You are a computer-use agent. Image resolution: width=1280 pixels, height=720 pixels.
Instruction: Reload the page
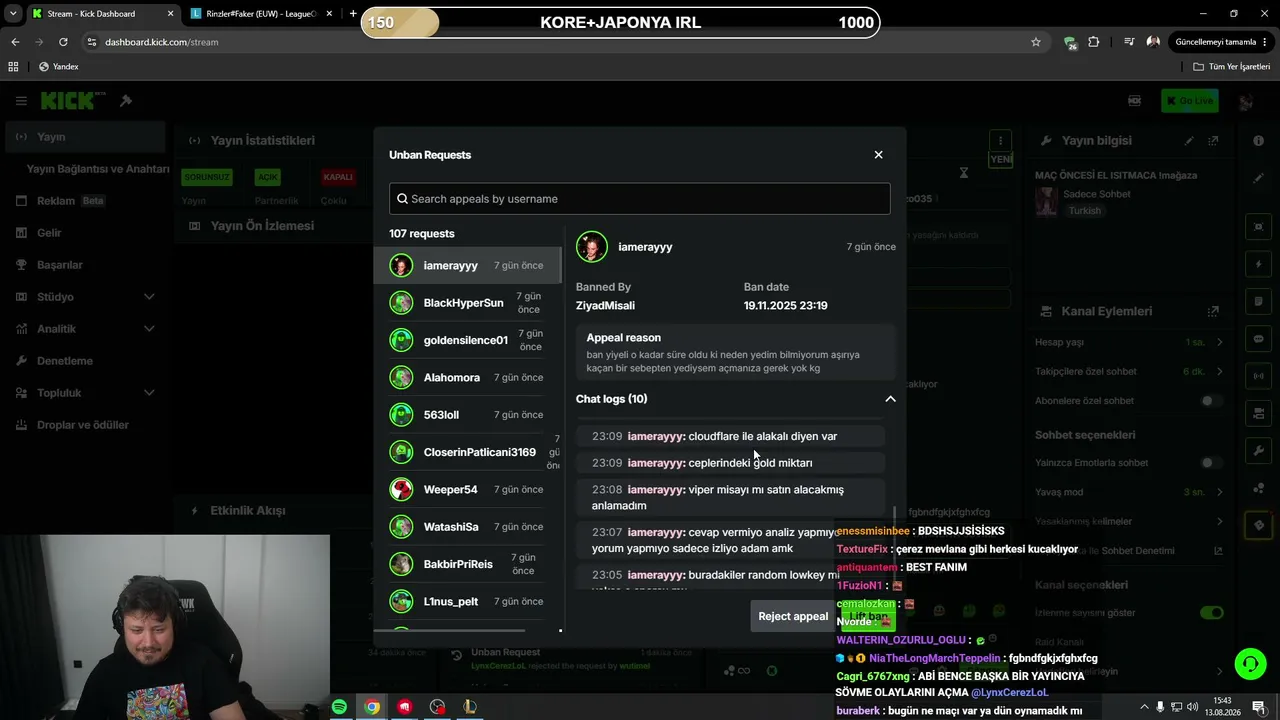click(x=63, y=42)
